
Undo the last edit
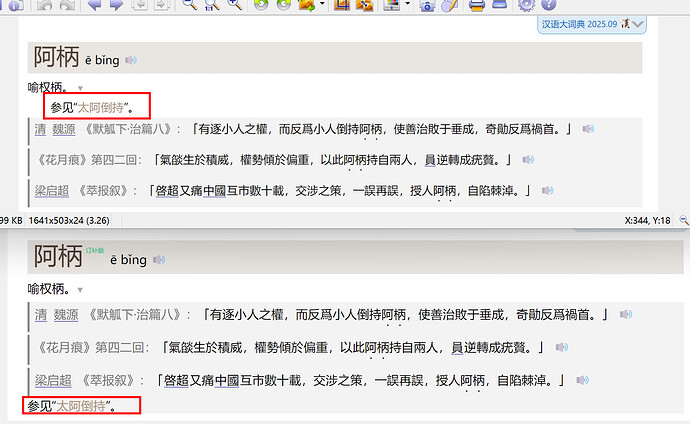coord(44,5)
